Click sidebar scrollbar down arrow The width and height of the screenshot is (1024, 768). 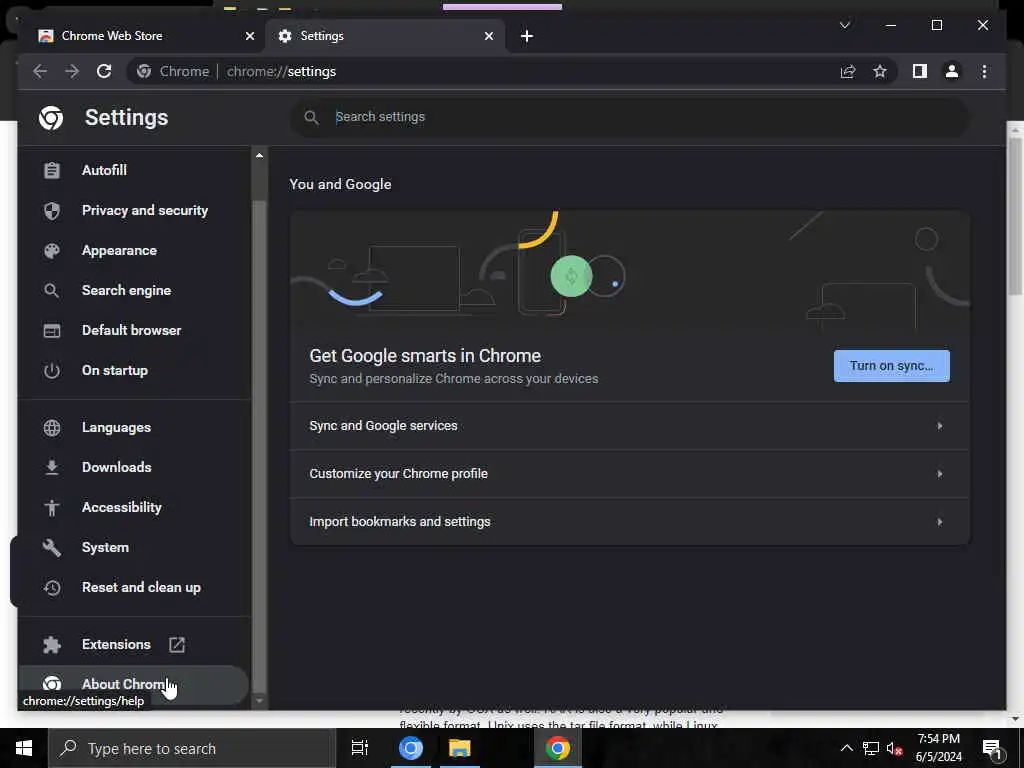coord(259,701)
